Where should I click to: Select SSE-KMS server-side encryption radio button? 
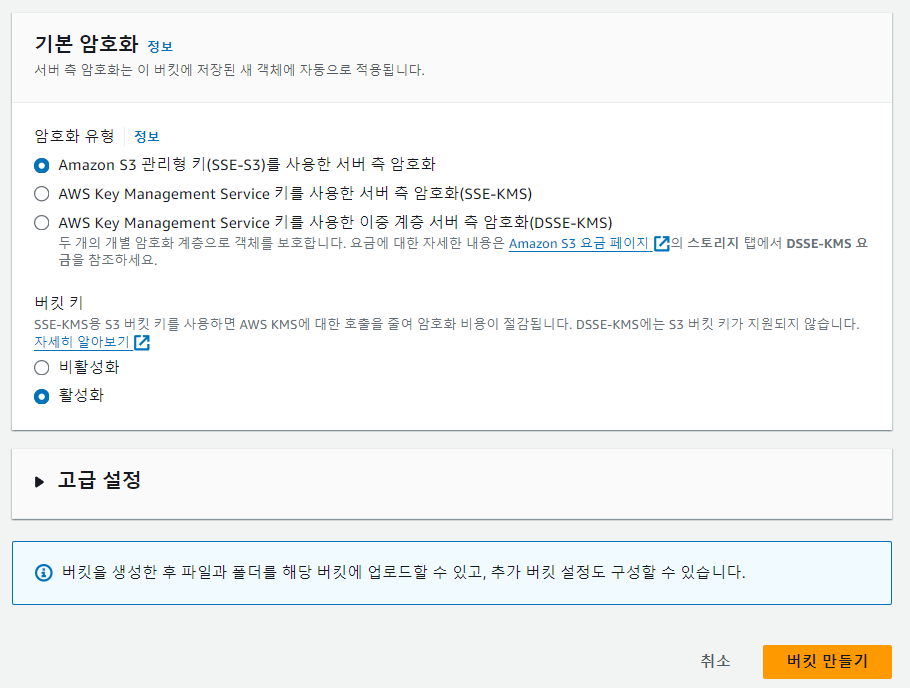(x=42, y=194)
